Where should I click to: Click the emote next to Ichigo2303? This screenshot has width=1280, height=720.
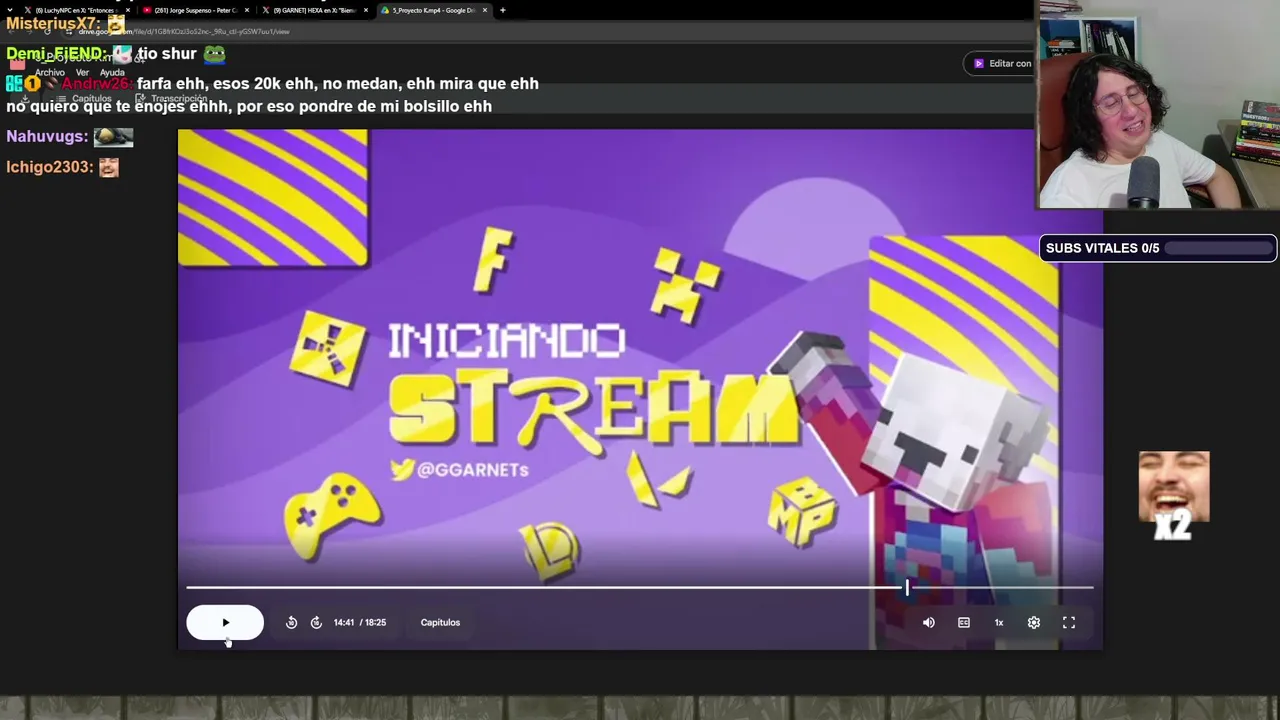coord(109,167)
